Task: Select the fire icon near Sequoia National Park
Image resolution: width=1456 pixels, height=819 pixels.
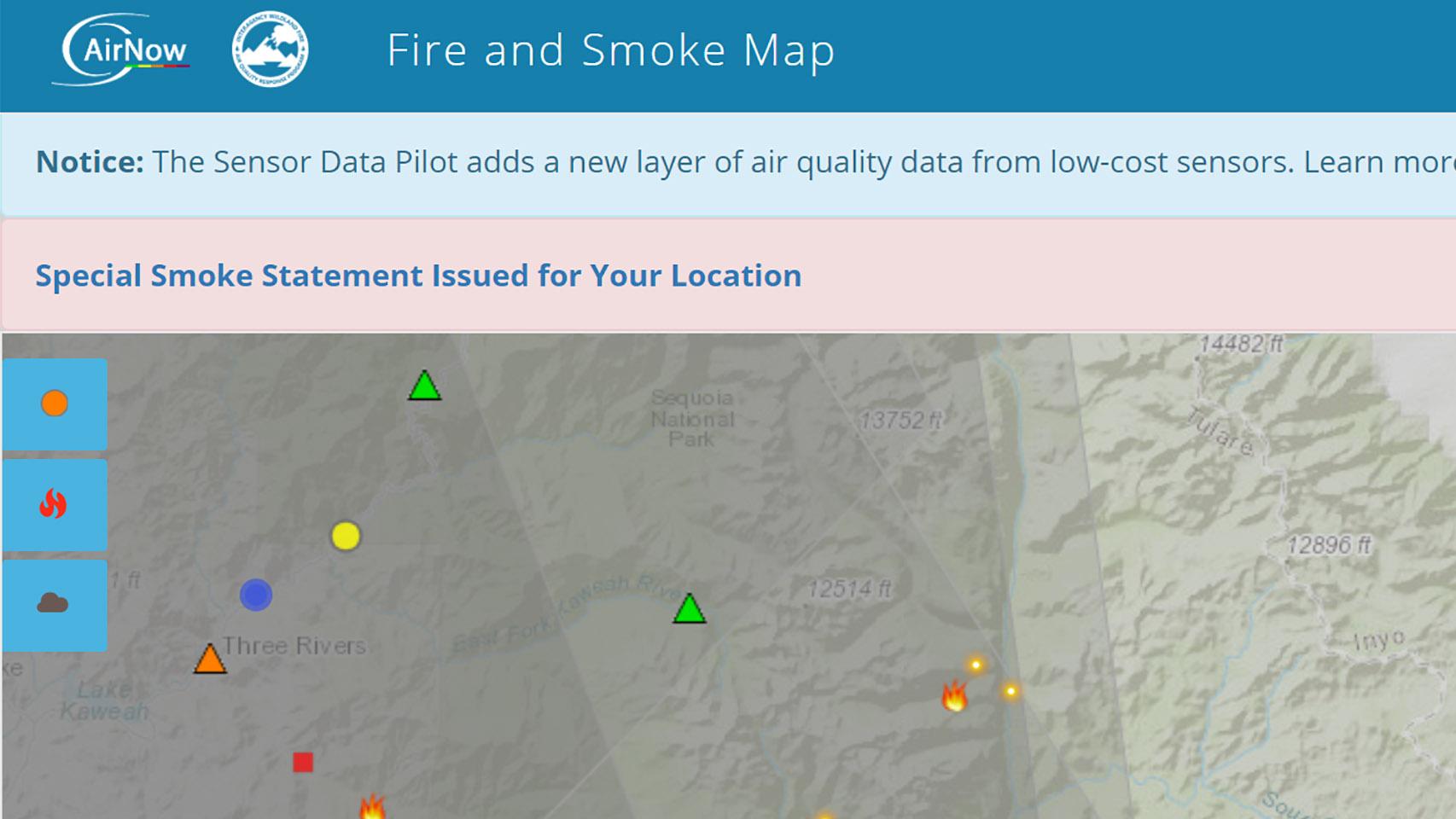Action: pos(955,697)
